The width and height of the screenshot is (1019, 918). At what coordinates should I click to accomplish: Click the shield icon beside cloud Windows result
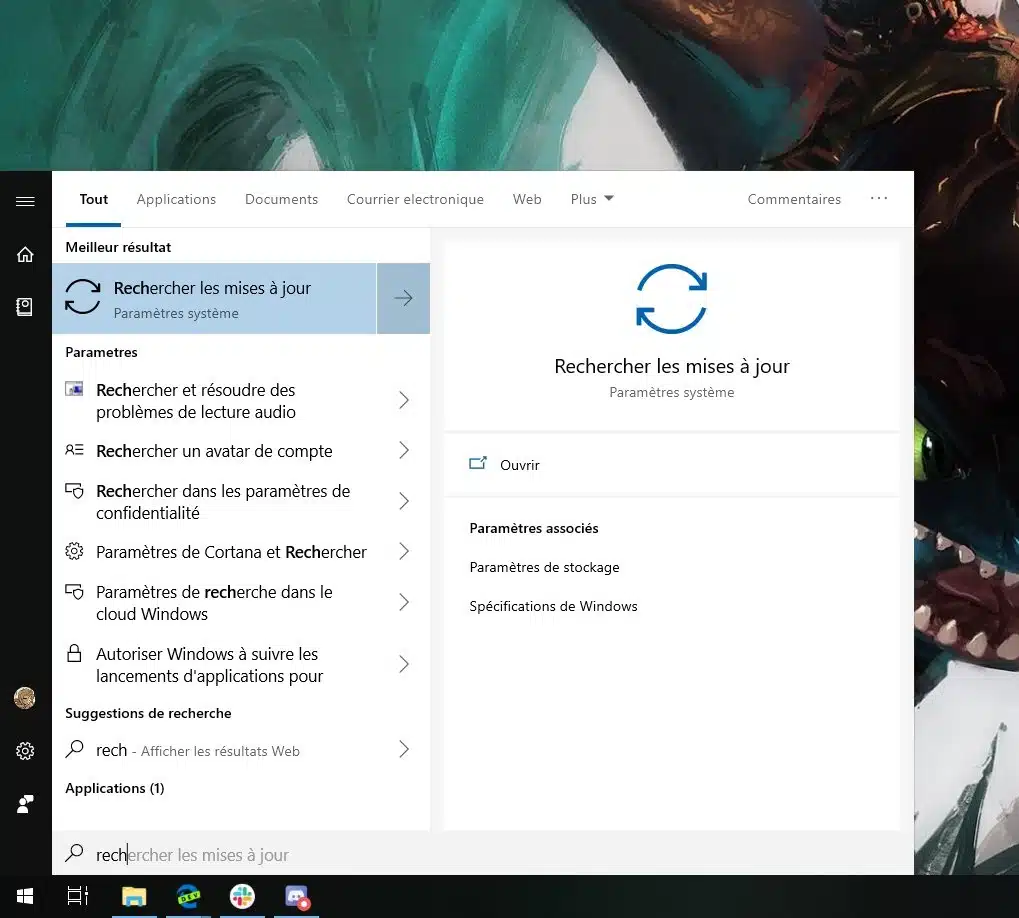(74, 591)
